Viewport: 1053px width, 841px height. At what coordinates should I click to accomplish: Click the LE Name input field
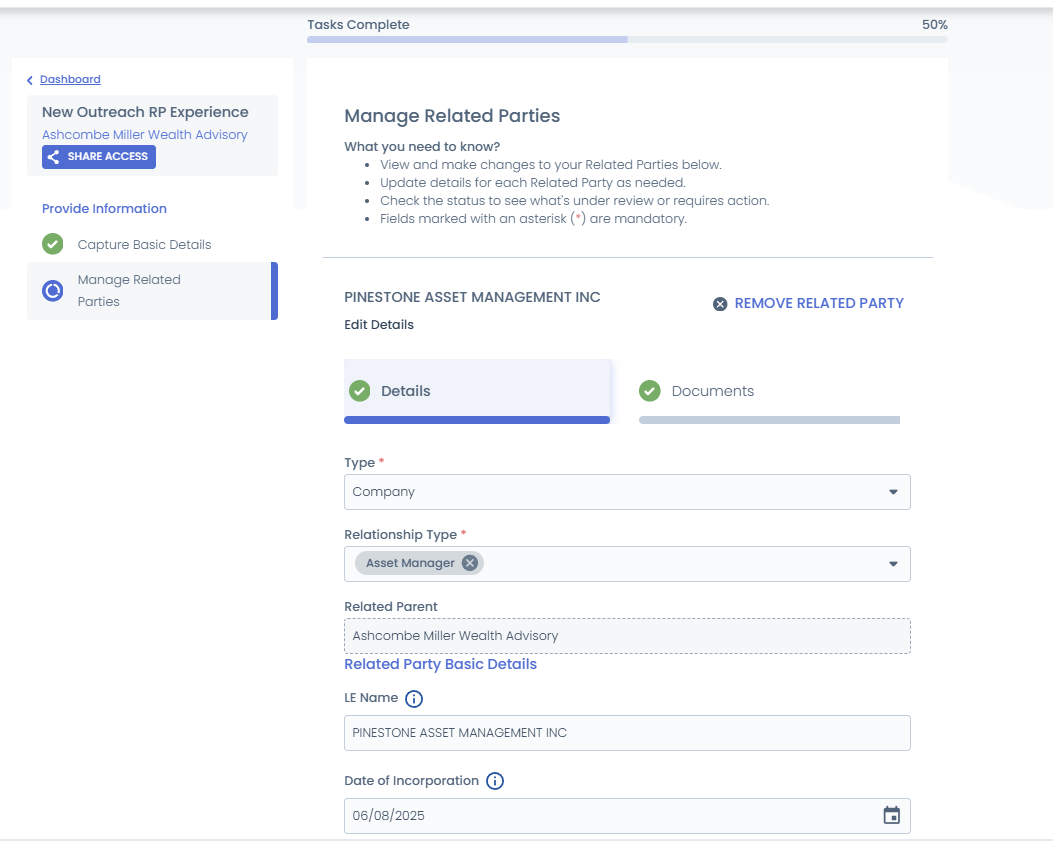627,733
